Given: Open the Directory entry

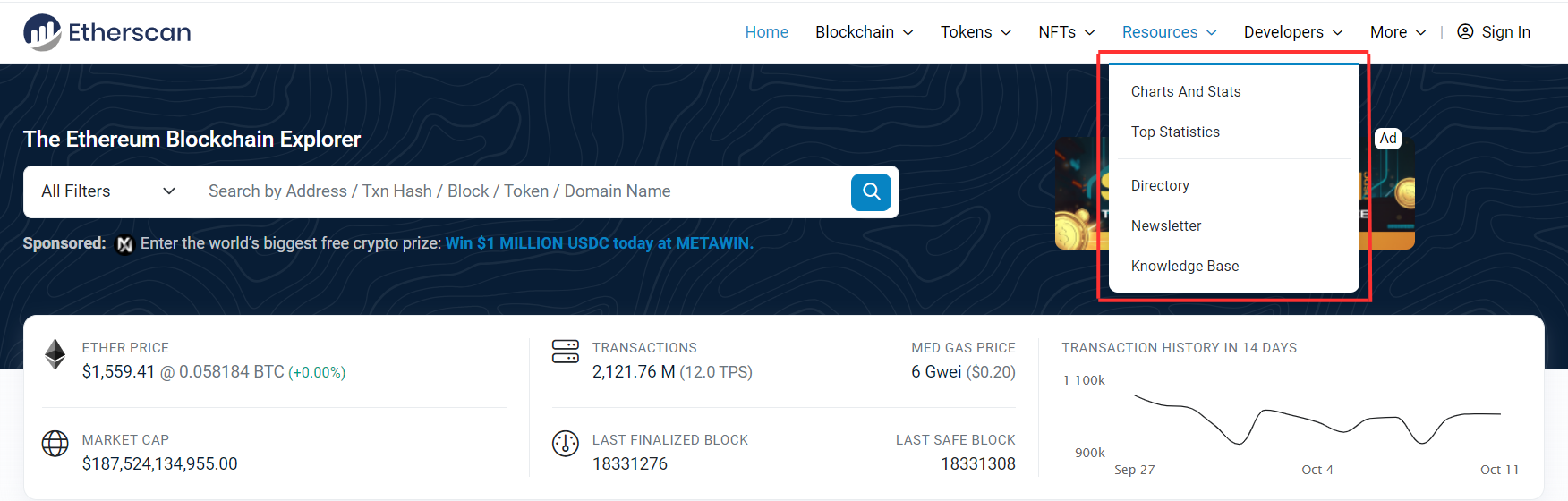Looking at the screenshot, I should pos(1160,186).
